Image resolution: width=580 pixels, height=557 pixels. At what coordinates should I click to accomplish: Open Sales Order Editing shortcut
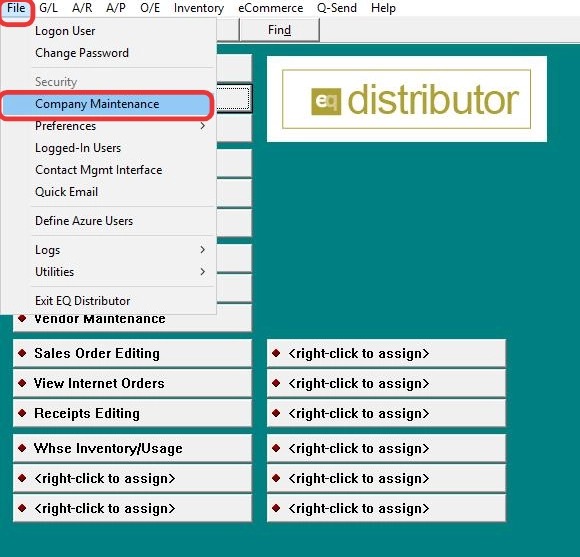(132, 353)
